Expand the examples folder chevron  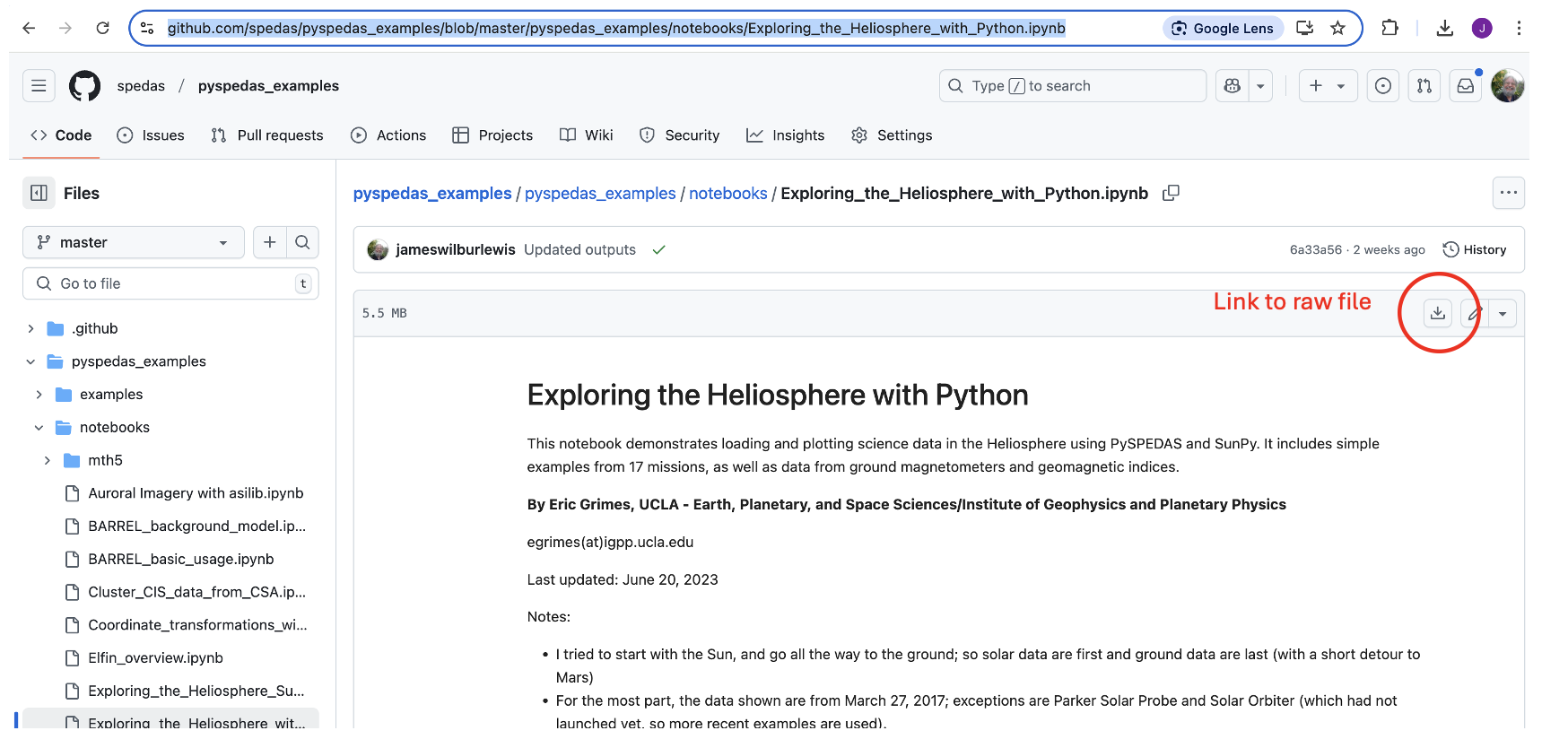coord(39,395)
